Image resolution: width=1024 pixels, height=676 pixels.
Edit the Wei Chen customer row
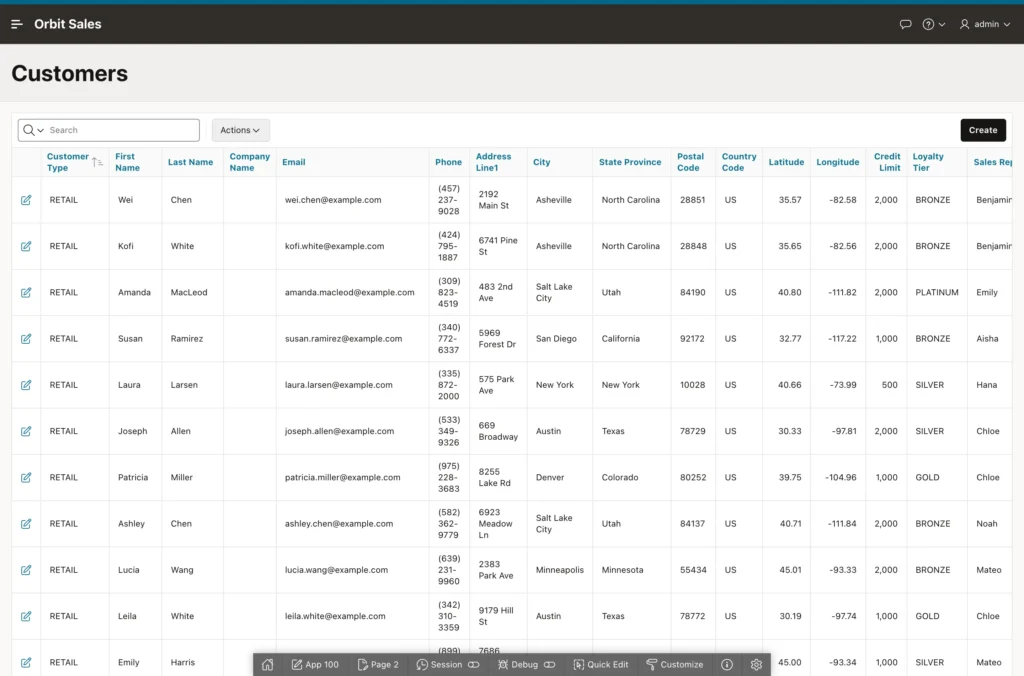(26, 200)
